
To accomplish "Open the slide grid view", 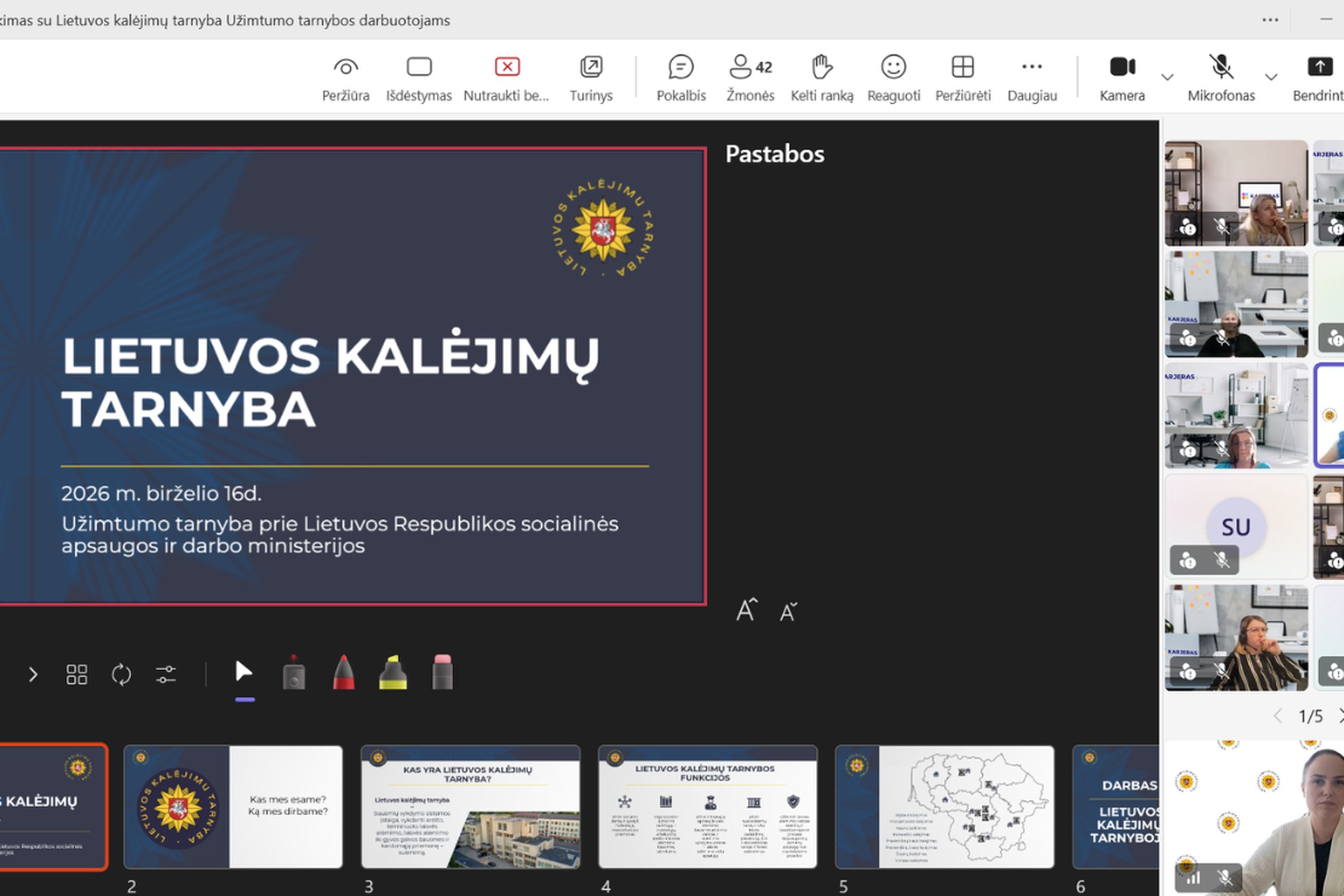I will click(x=77, y=674).
